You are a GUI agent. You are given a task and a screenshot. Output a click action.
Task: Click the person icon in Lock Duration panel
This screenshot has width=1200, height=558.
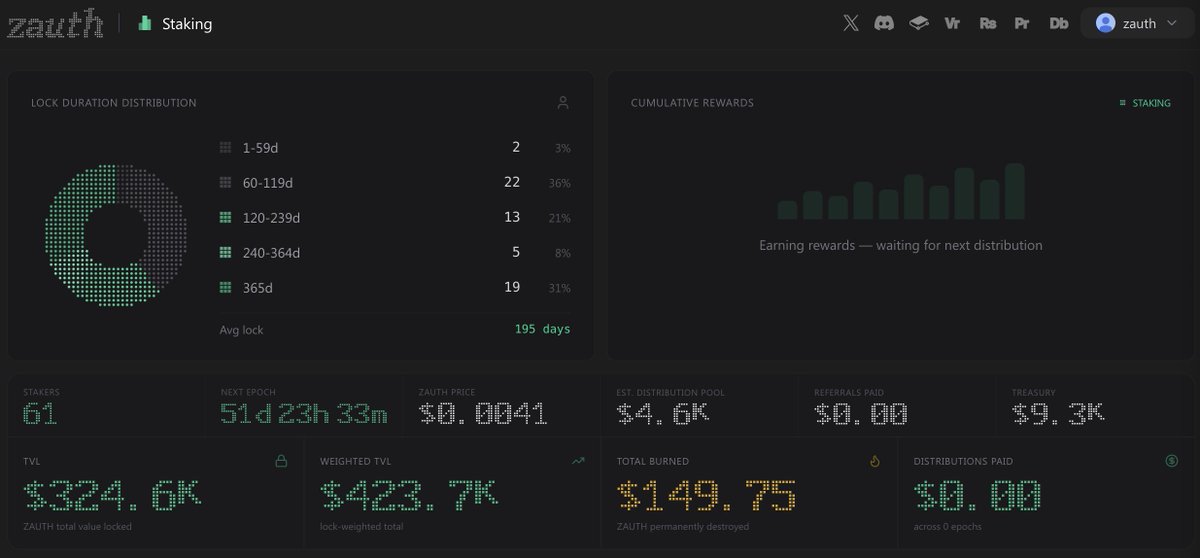(x=563, y=103)
